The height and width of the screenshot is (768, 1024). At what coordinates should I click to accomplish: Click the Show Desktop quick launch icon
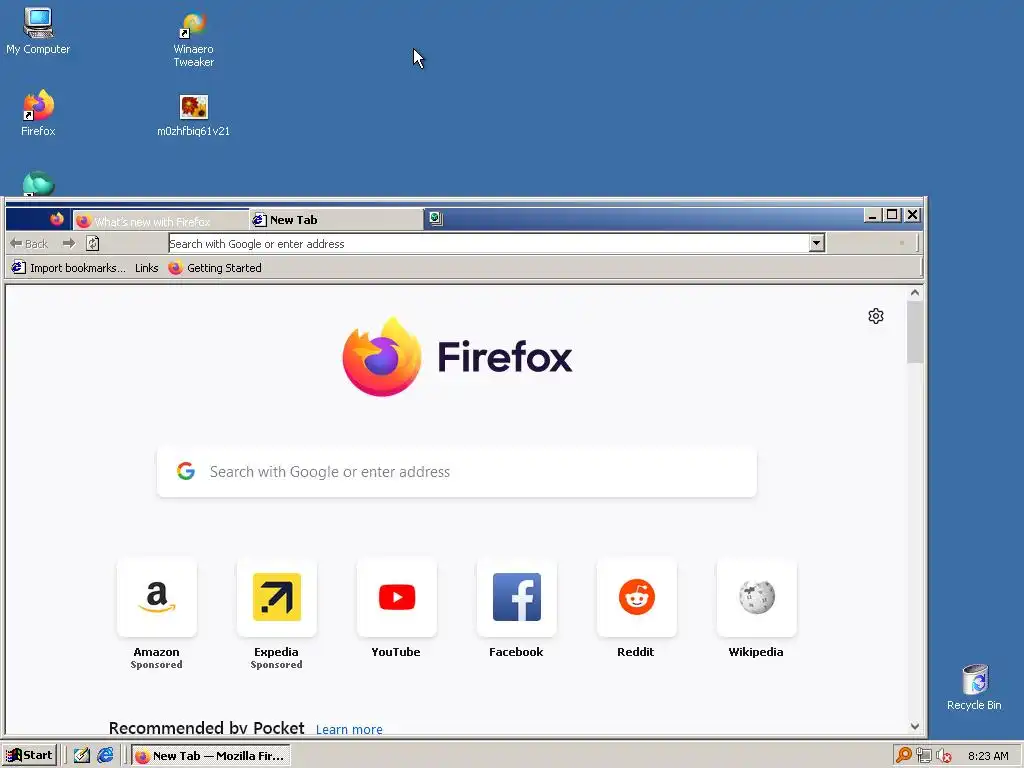pos(82,756)
